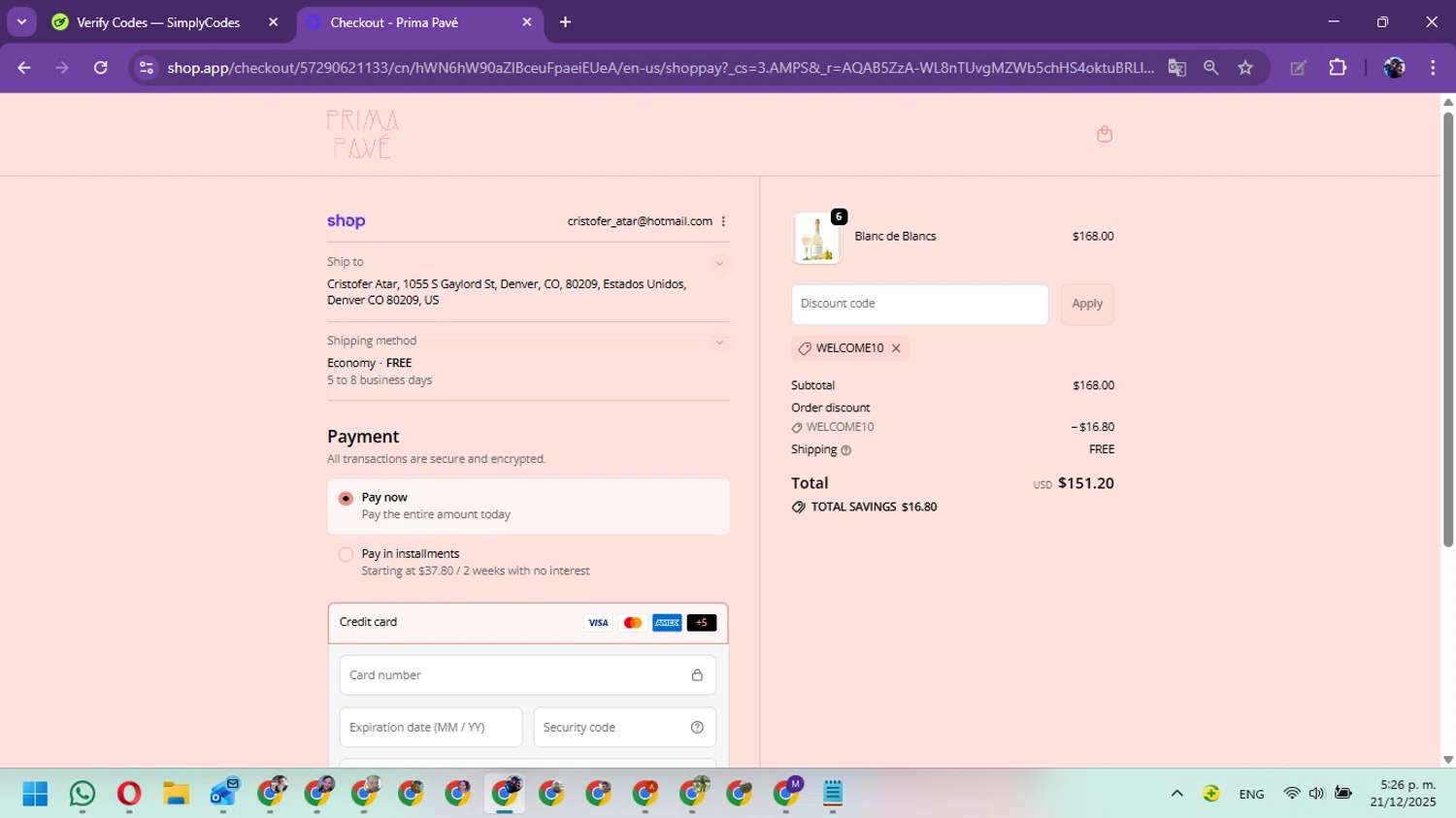This screenshot has height=818, width=1456.
Task: Show the security code help tooltip
Action: [697, 728]
